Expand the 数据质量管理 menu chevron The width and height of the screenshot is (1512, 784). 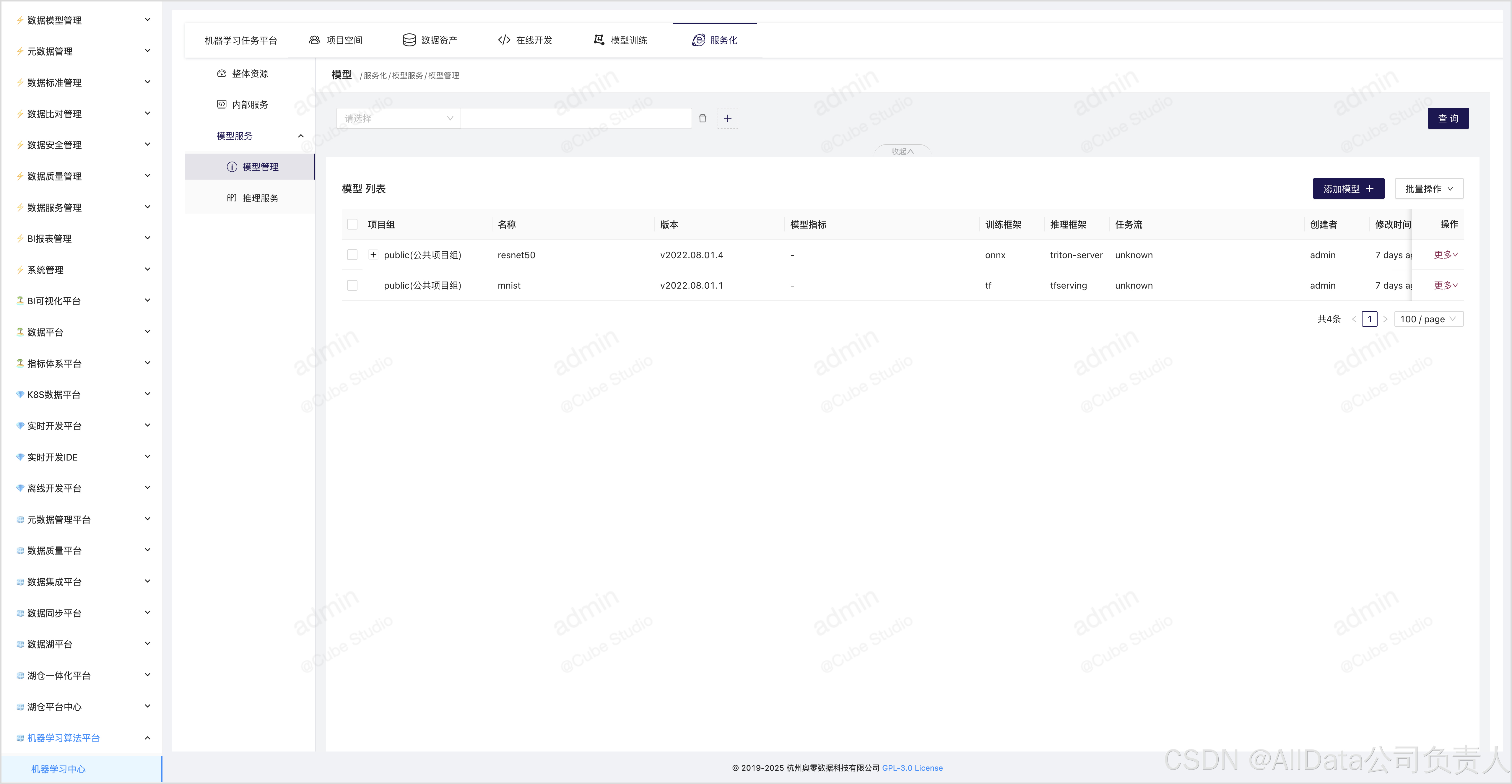[x=148, y=176]
